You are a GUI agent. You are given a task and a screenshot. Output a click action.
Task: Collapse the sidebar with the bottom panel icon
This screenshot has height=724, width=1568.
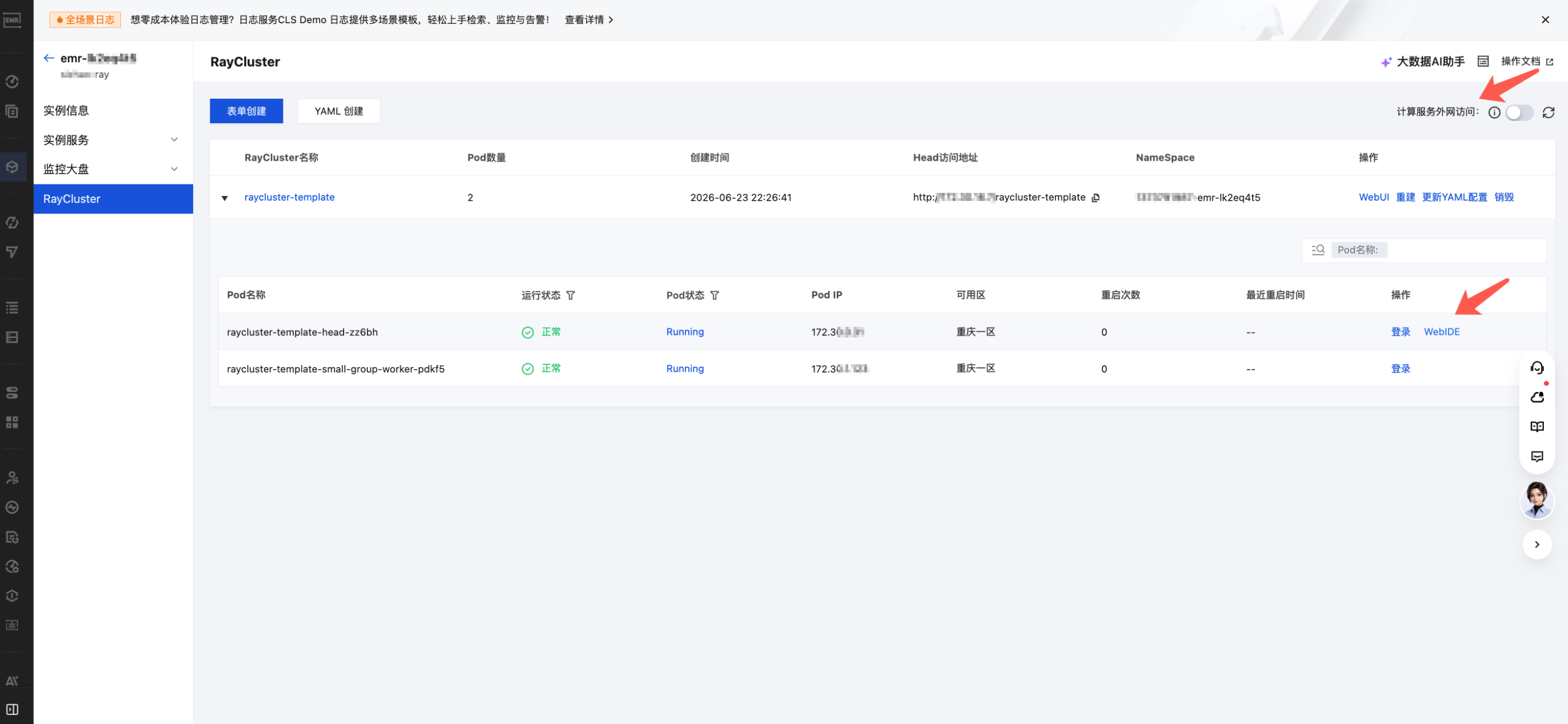[12, 709]
